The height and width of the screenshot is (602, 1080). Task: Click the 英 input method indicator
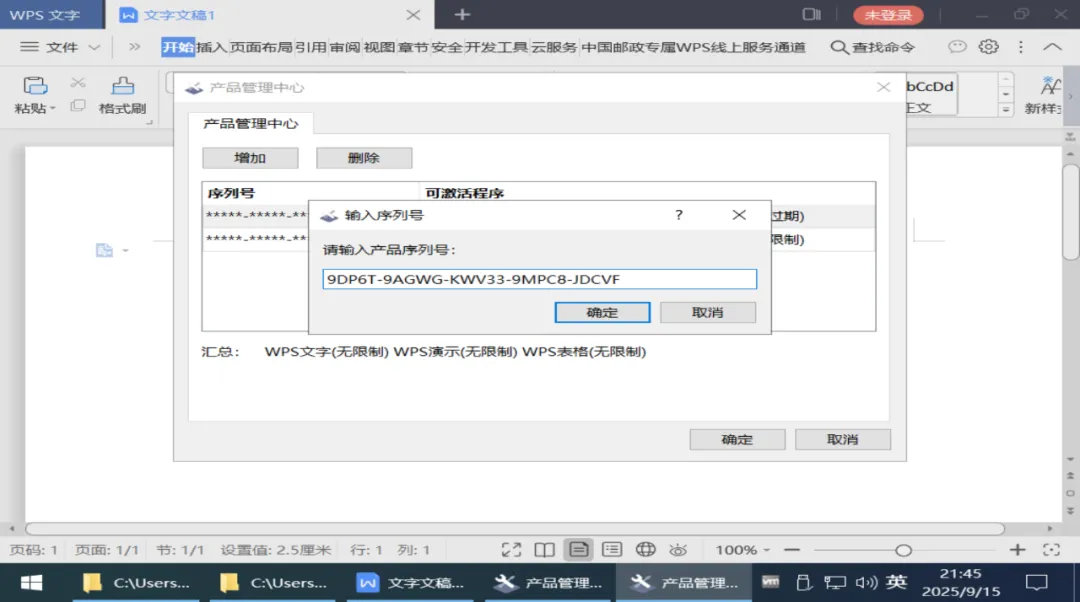(896, 582)
